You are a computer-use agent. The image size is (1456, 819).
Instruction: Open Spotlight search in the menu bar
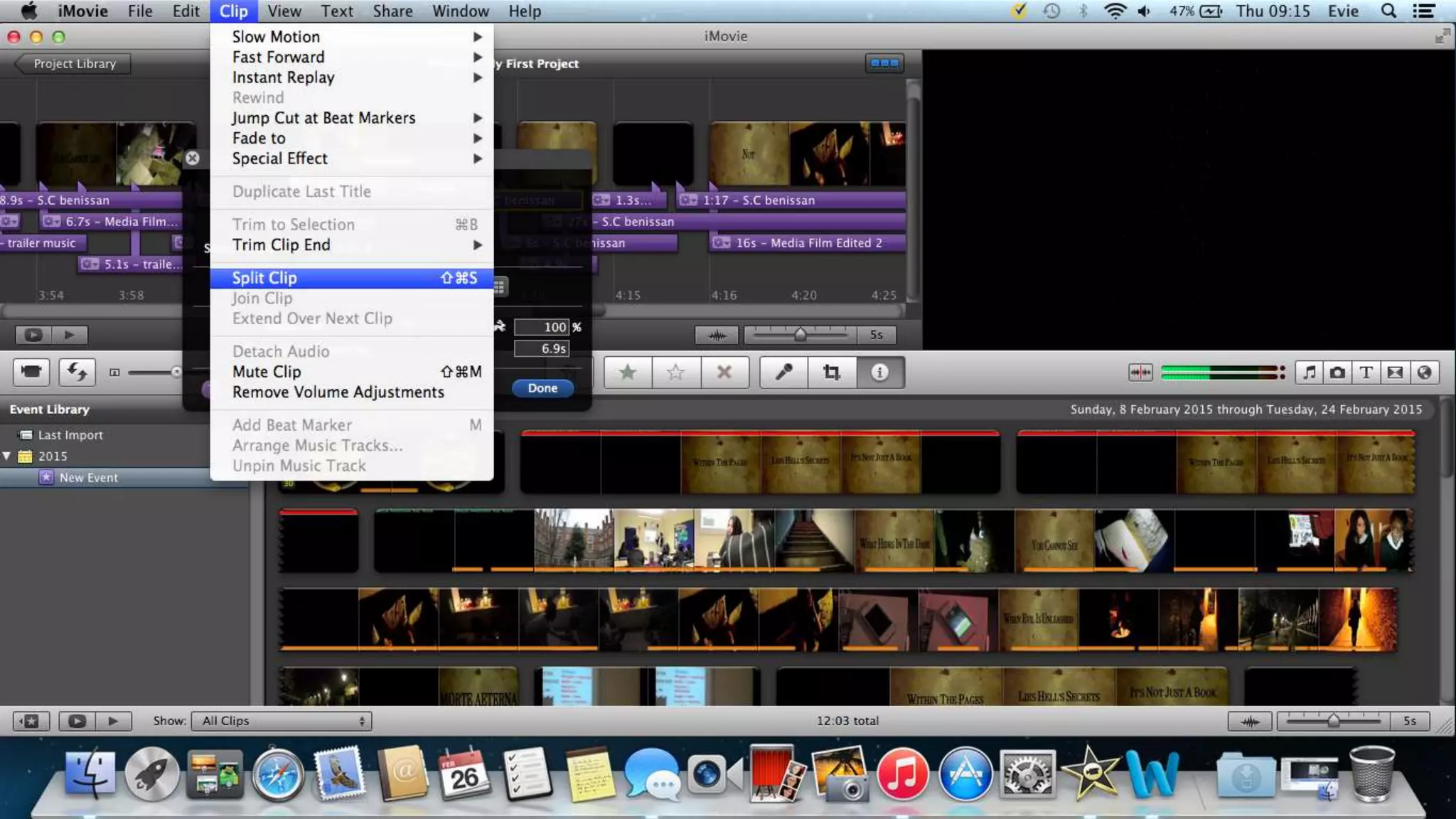(x=1388, y=11)
